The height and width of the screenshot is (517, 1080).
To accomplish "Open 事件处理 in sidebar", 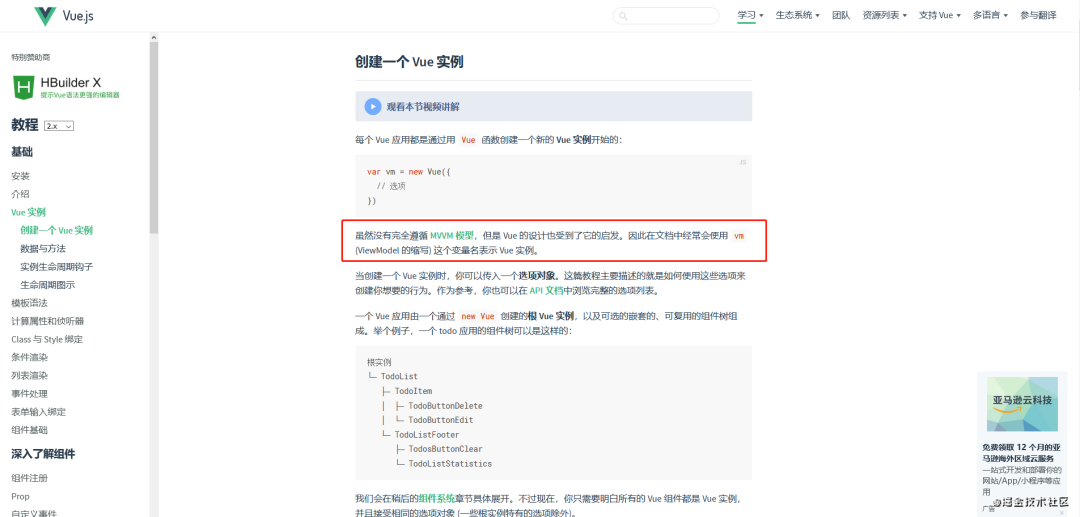I will coord(30,394).
